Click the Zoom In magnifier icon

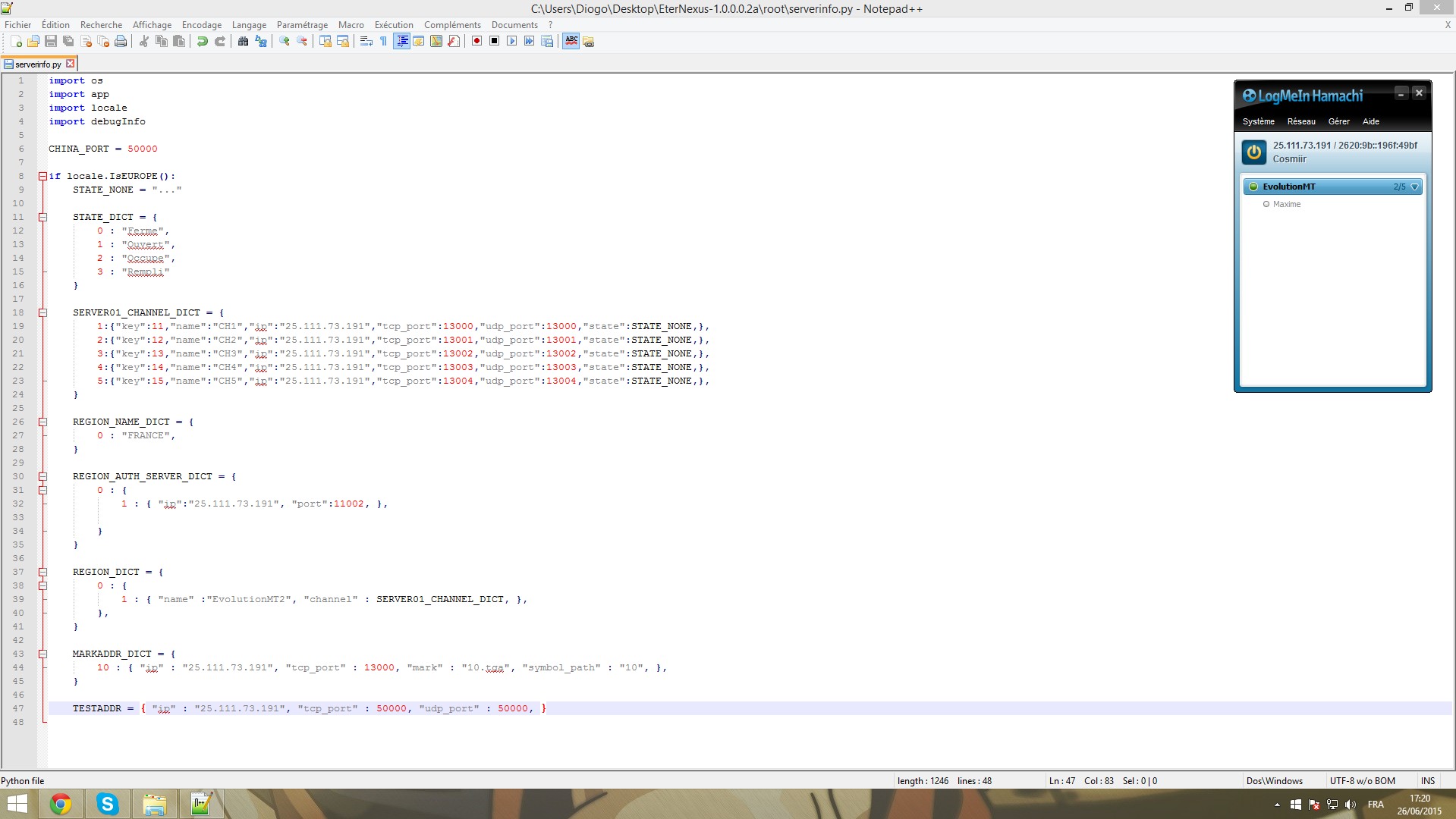tap(285, 42)
